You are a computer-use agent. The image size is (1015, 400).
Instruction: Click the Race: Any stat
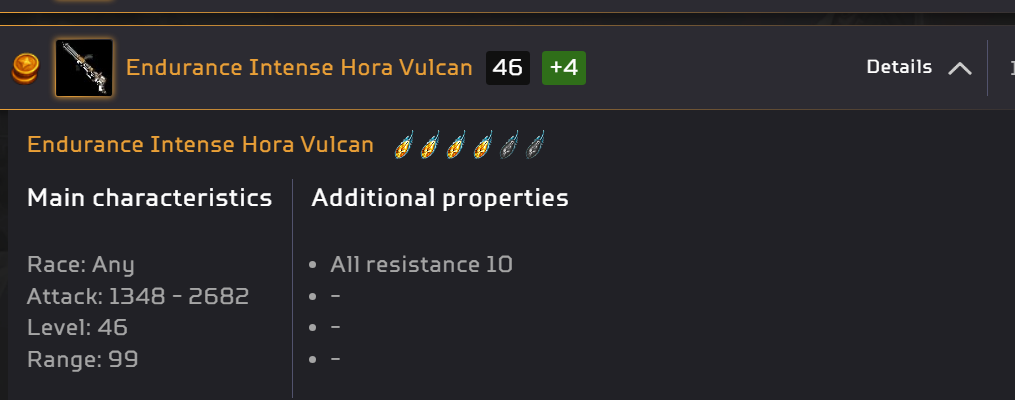pos(80,265)
